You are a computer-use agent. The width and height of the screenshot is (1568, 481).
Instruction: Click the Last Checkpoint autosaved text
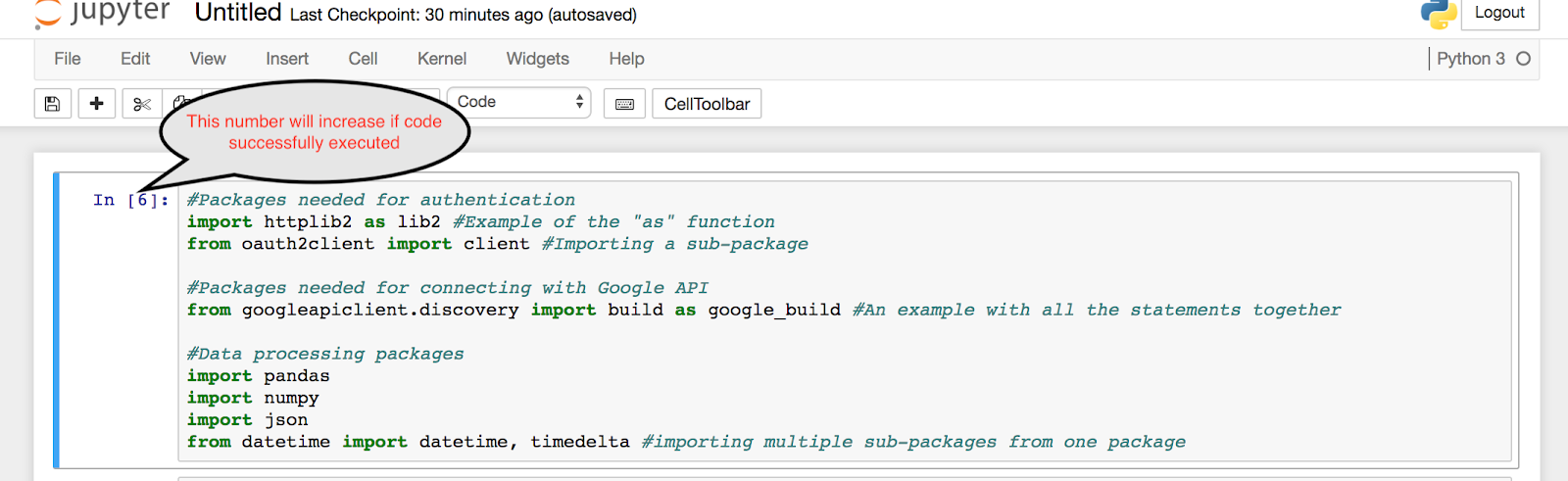(x=464, y=15)
